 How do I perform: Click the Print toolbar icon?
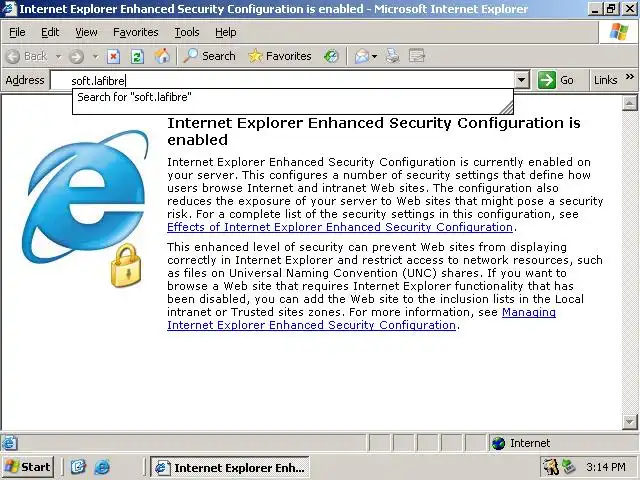tap(392, 56)
